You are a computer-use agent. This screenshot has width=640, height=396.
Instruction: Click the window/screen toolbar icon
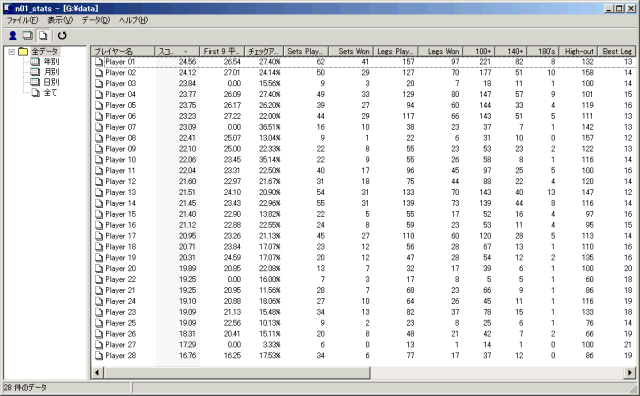[28, 36]
